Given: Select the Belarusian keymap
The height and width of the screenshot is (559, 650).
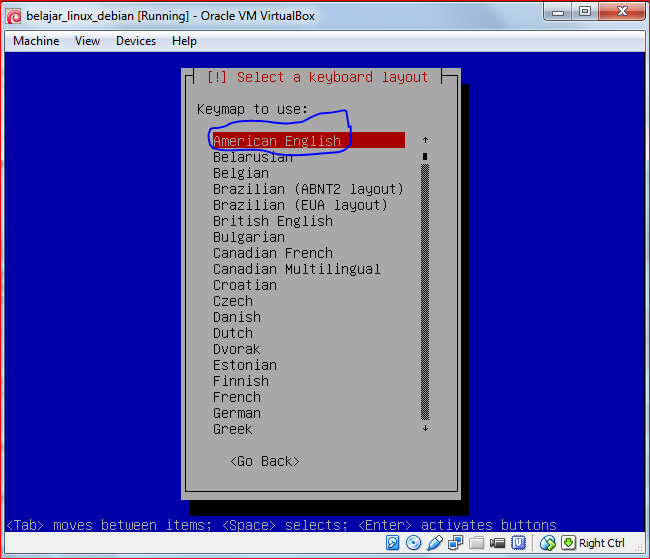Looking at the screenshot, I should pos(253,157).
